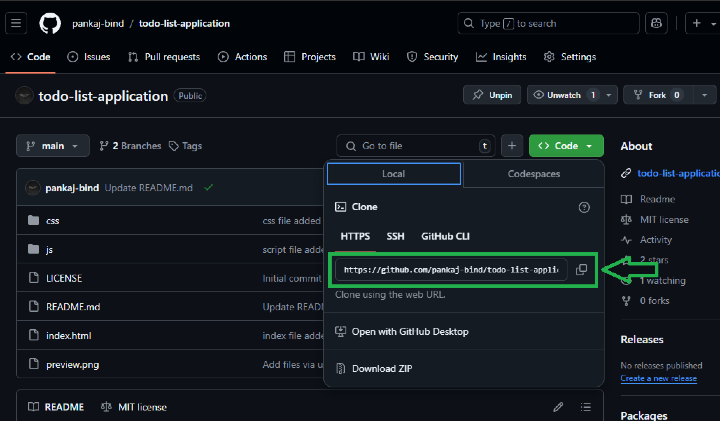Switch to the Codespaces tab

(534, 174)
